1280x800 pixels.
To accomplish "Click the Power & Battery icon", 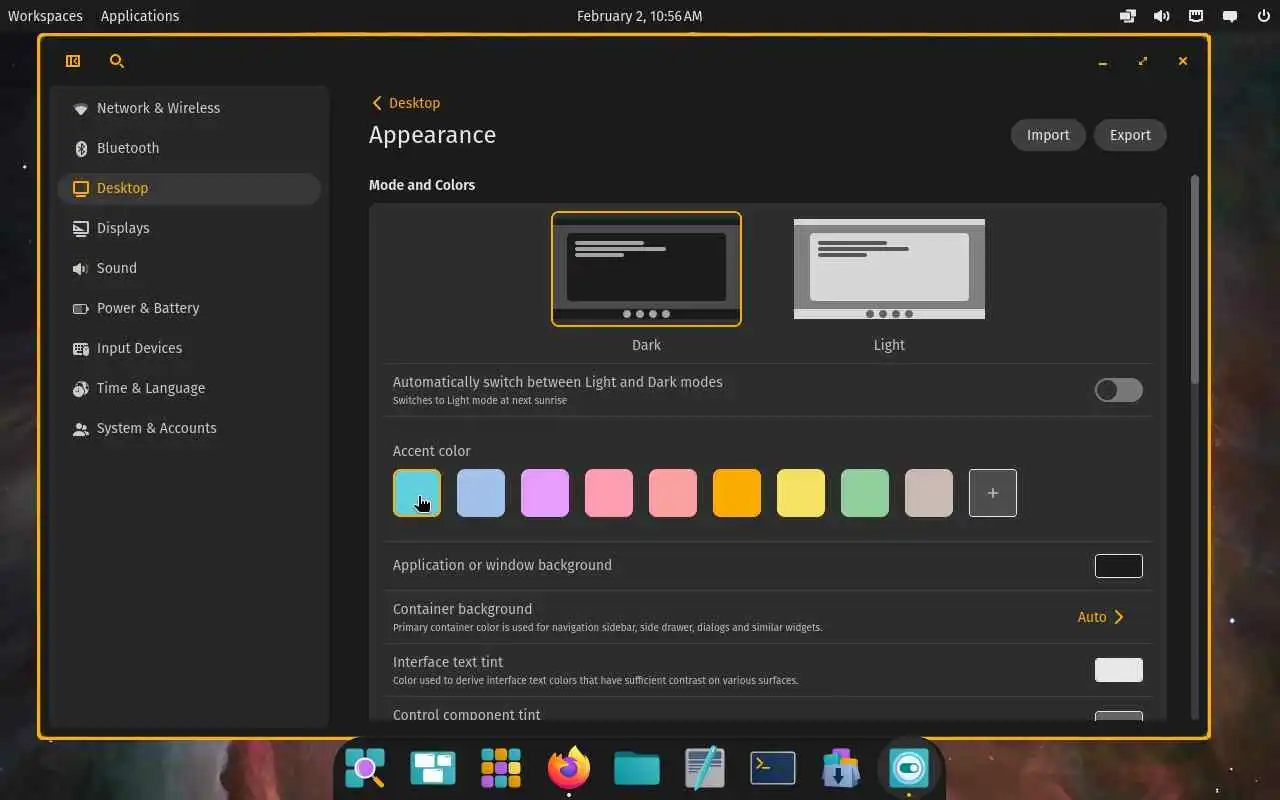I will [81, 308].
